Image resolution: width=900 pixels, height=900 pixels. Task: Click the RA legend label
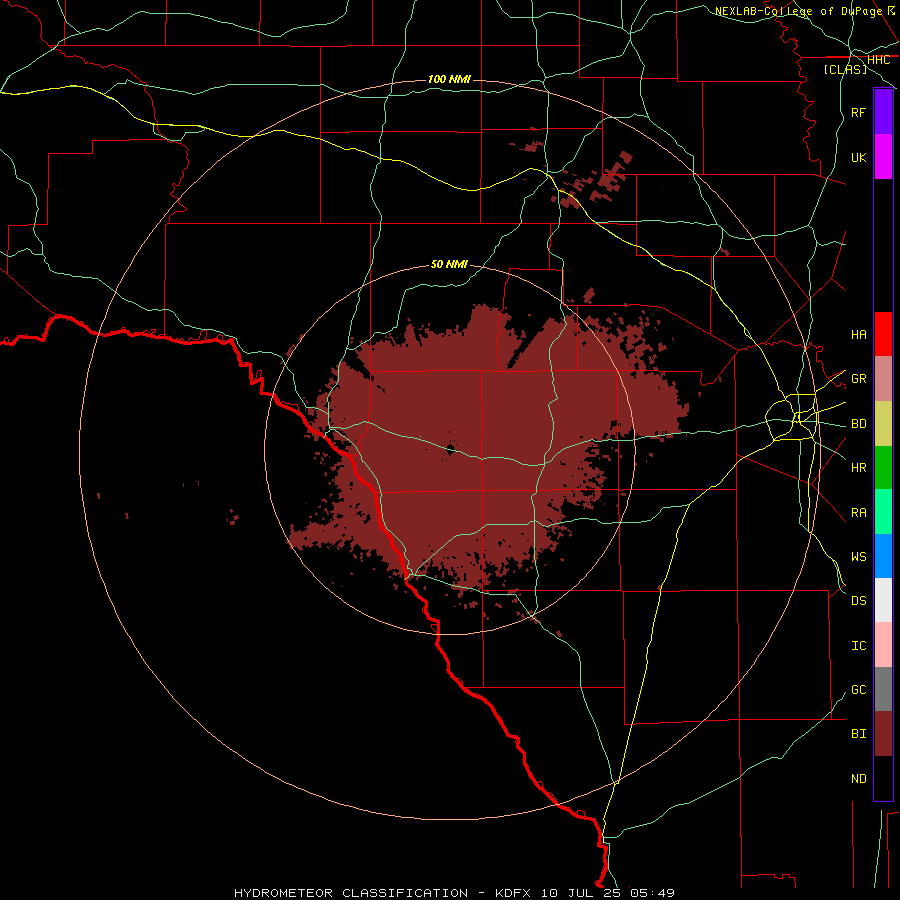(859, 513)
